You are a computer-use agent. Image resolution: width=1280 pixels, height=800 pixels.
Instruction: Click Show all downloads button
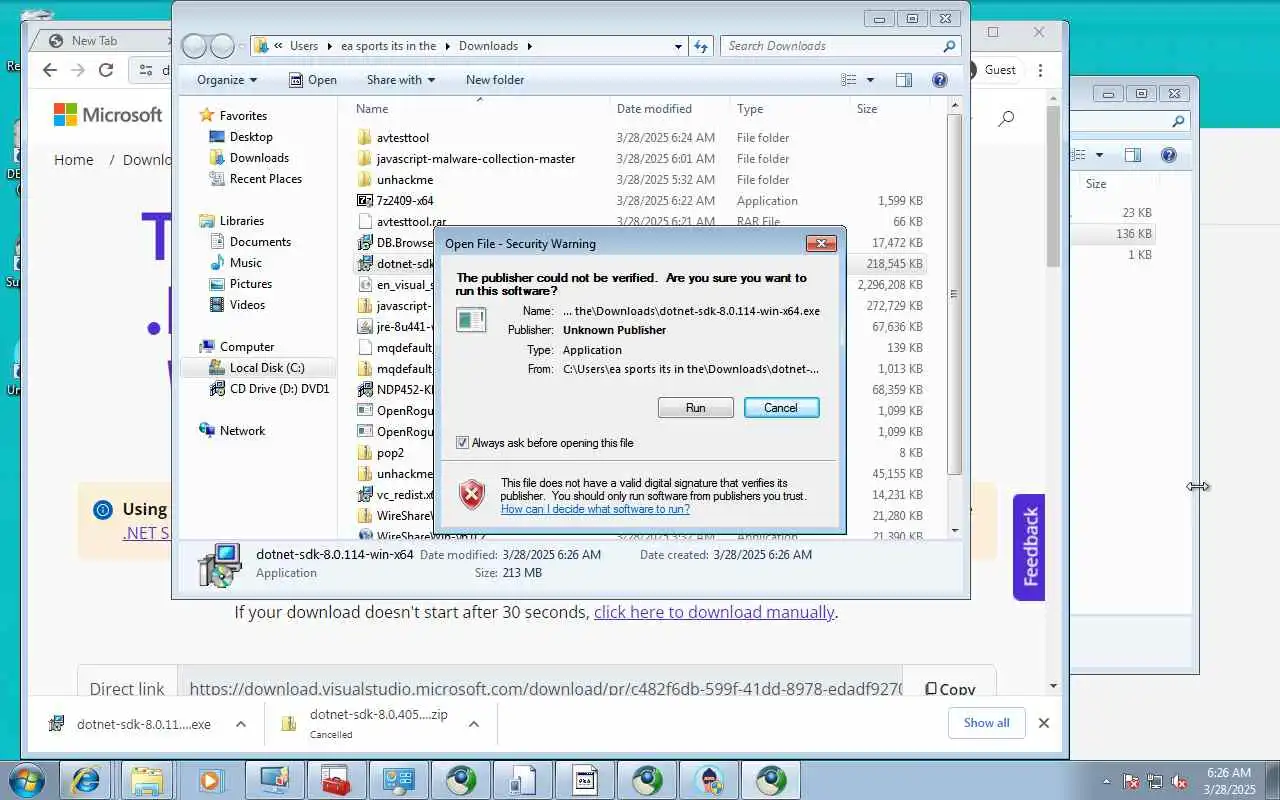click(986, 723)
